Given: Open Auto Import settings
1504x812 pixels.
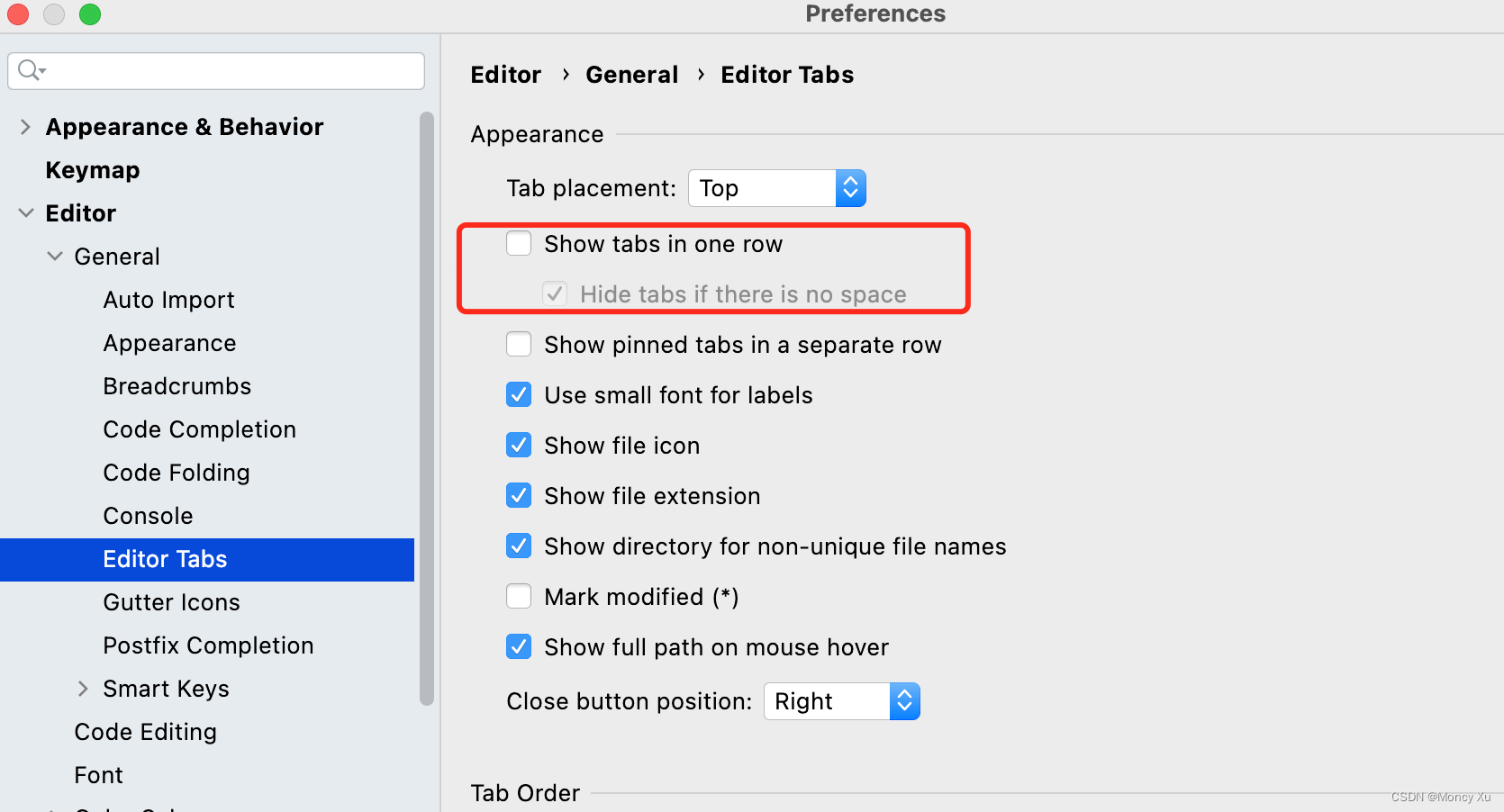Looking at the screenshot, I should click(168, 300).
